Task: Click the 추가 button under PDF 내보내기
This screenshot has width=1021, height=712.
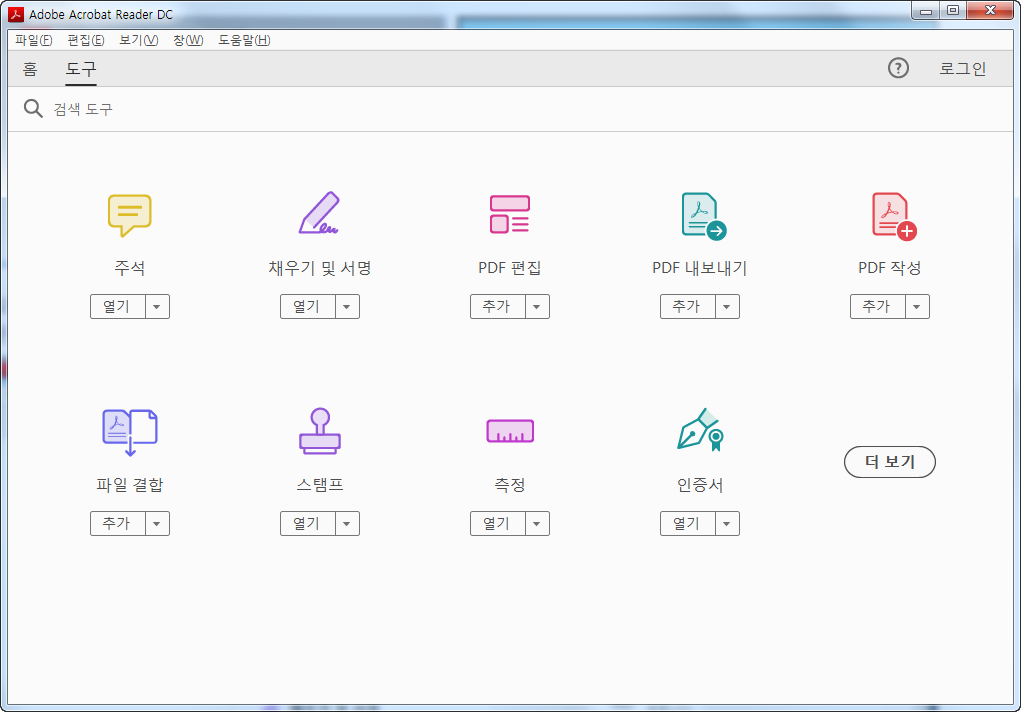Action: [688, 307]
